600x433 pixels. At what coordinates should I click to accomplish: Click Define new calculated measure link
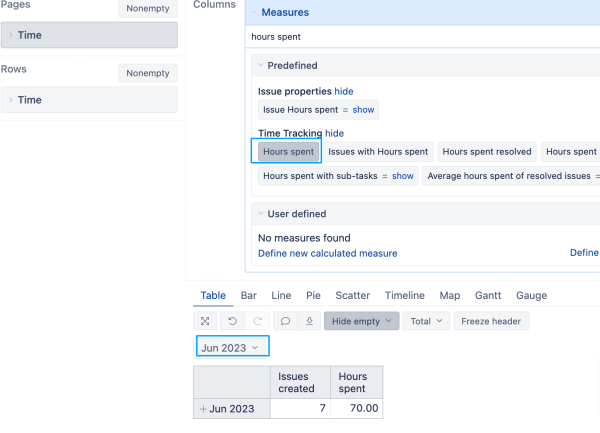tap(328, 253)
